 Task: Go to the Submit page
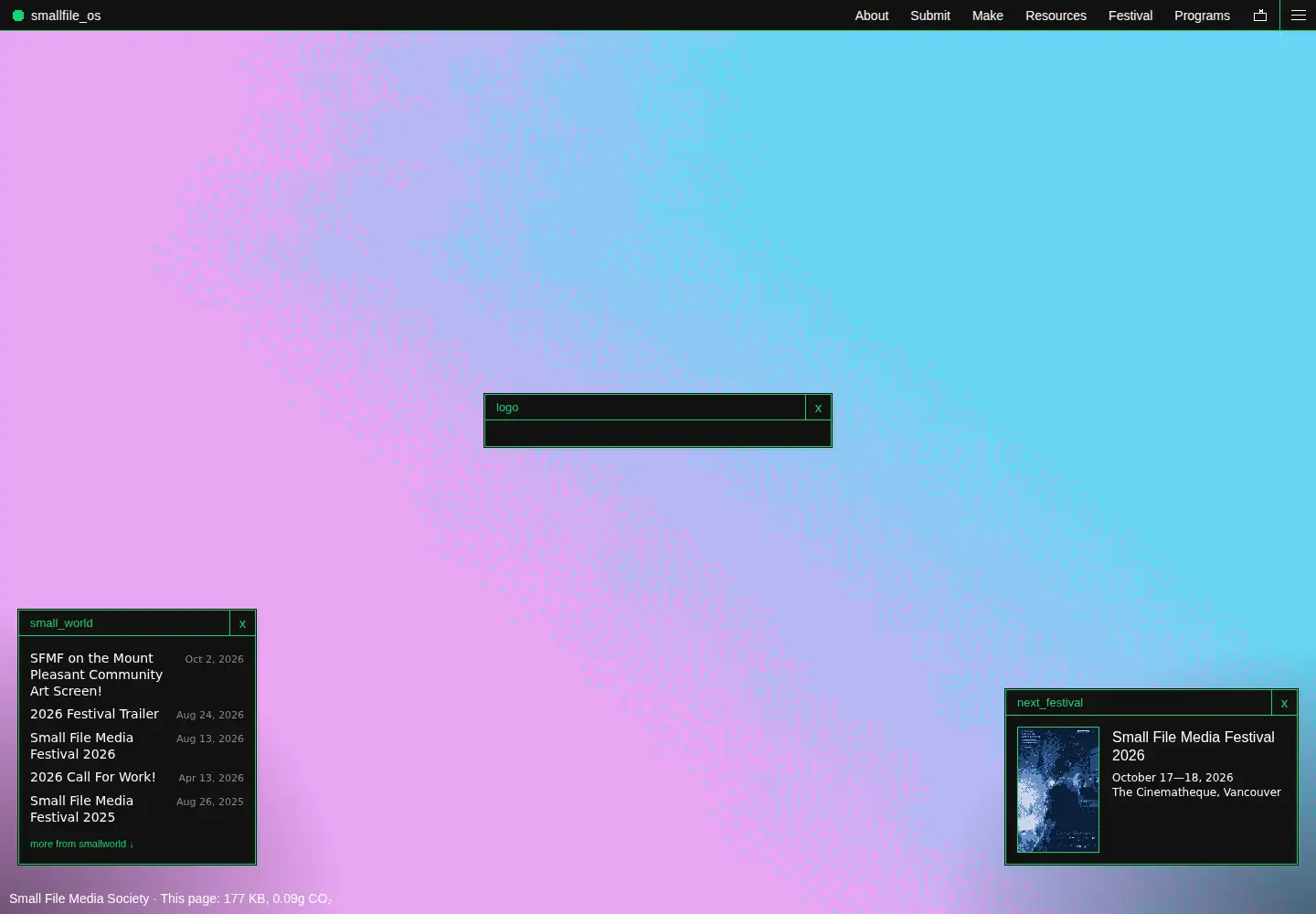point(930,16)
